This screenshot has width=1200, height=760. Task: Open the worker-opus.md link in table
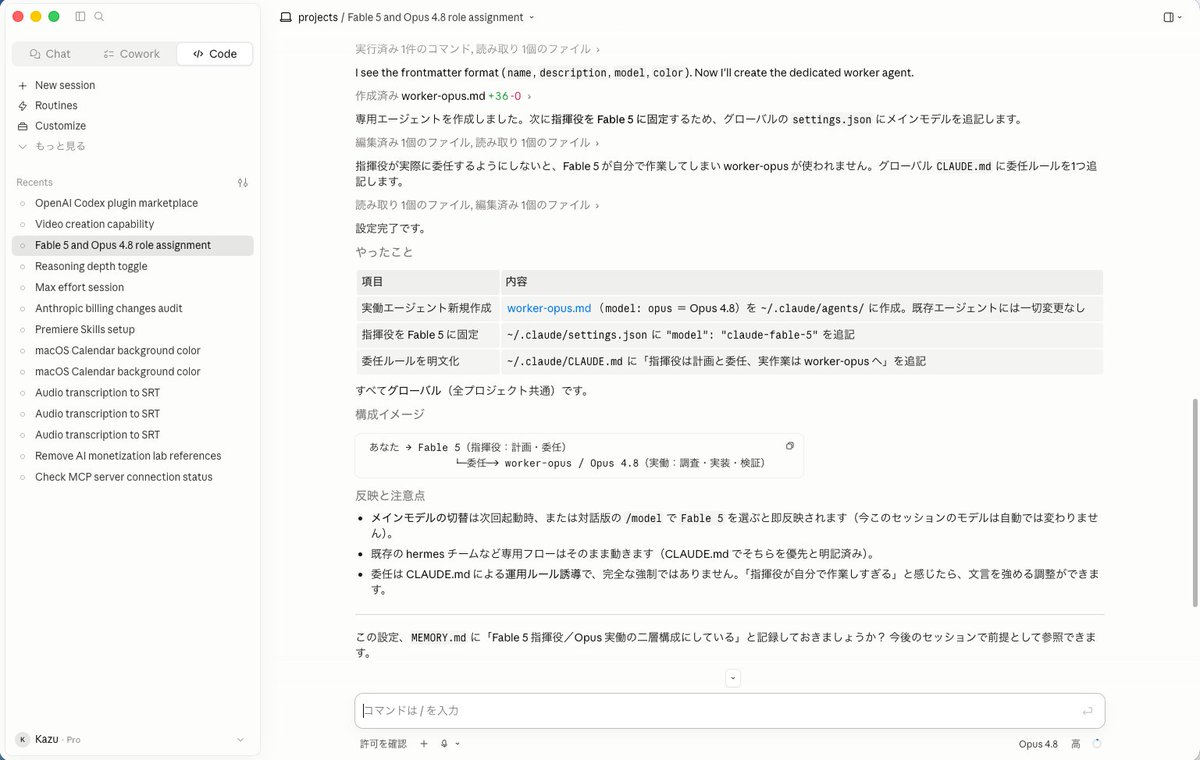point(549,308)
